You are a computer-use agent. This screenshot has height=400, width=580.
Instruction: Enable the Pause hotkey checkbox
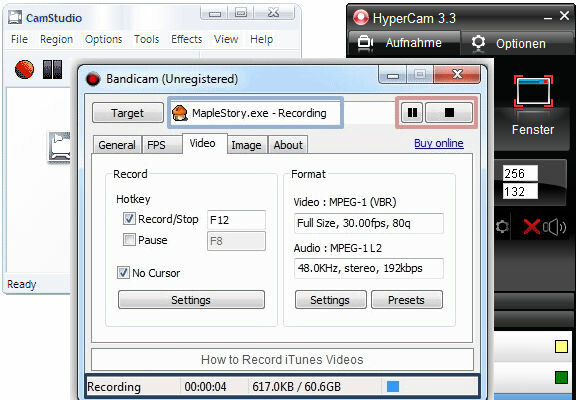point(129,239)
